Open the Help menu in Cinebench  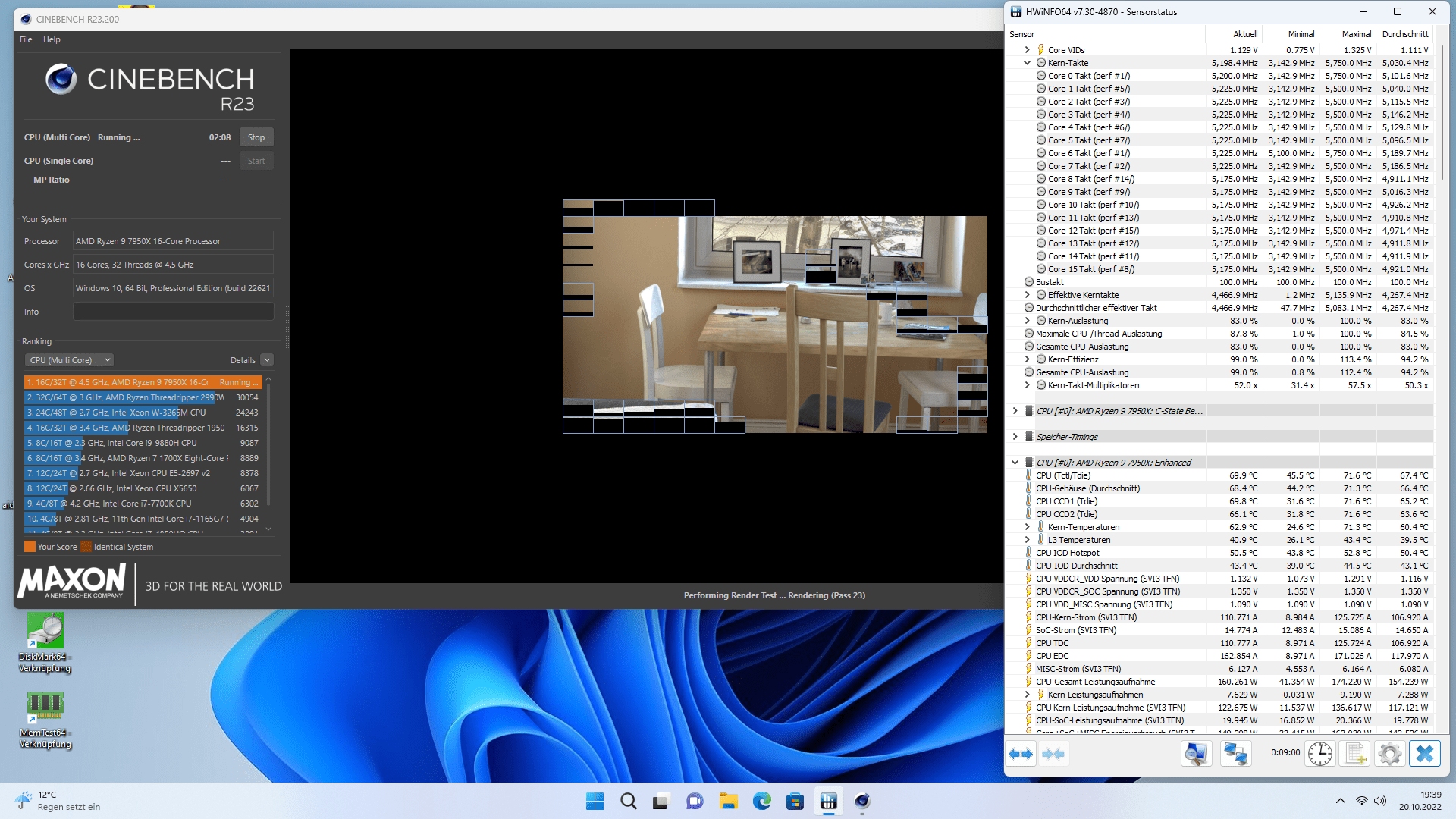(52, 39)
